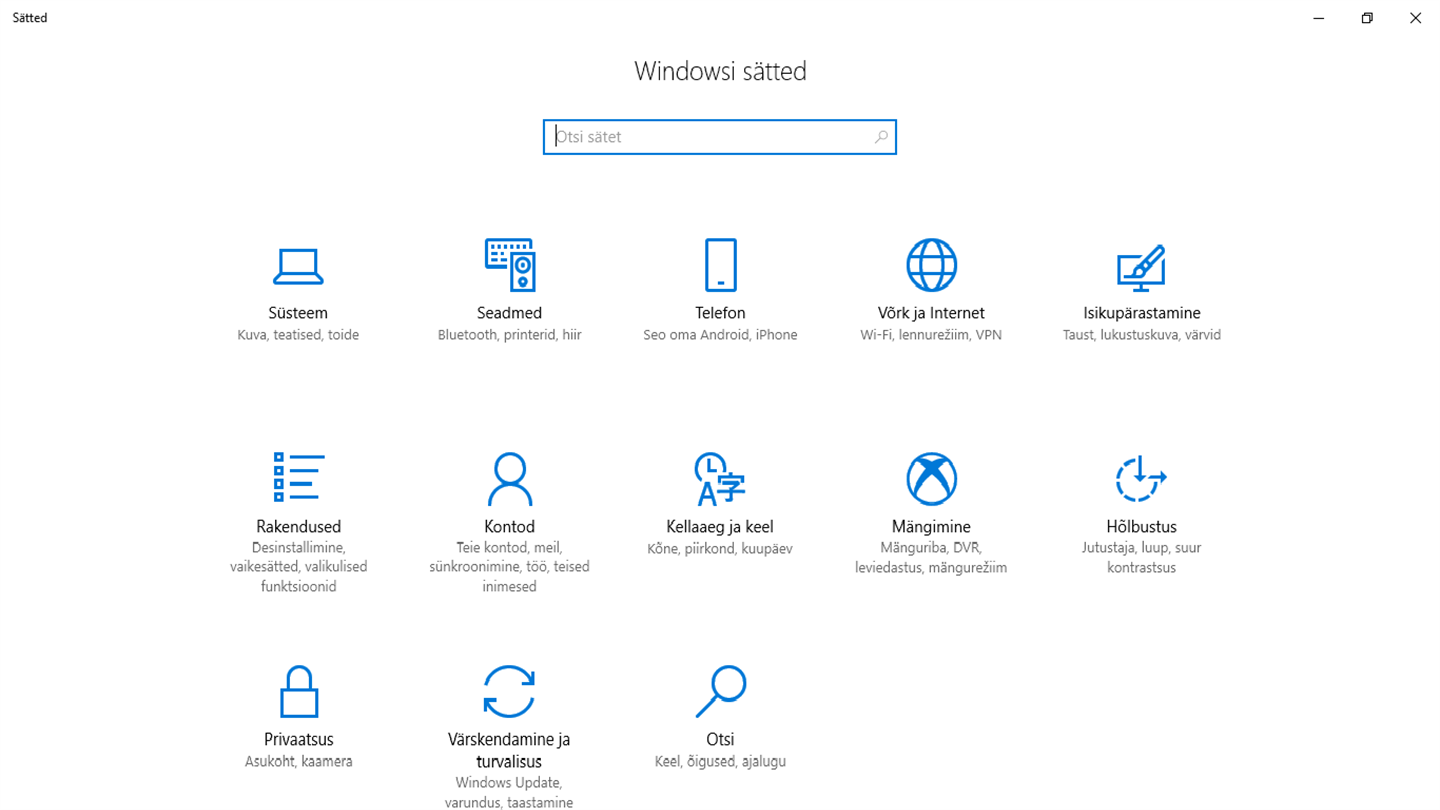1440x810 pixels.
Task: Click the 'Bluetooth, printerid, hiir' description
Action: [x=510, y=335]
